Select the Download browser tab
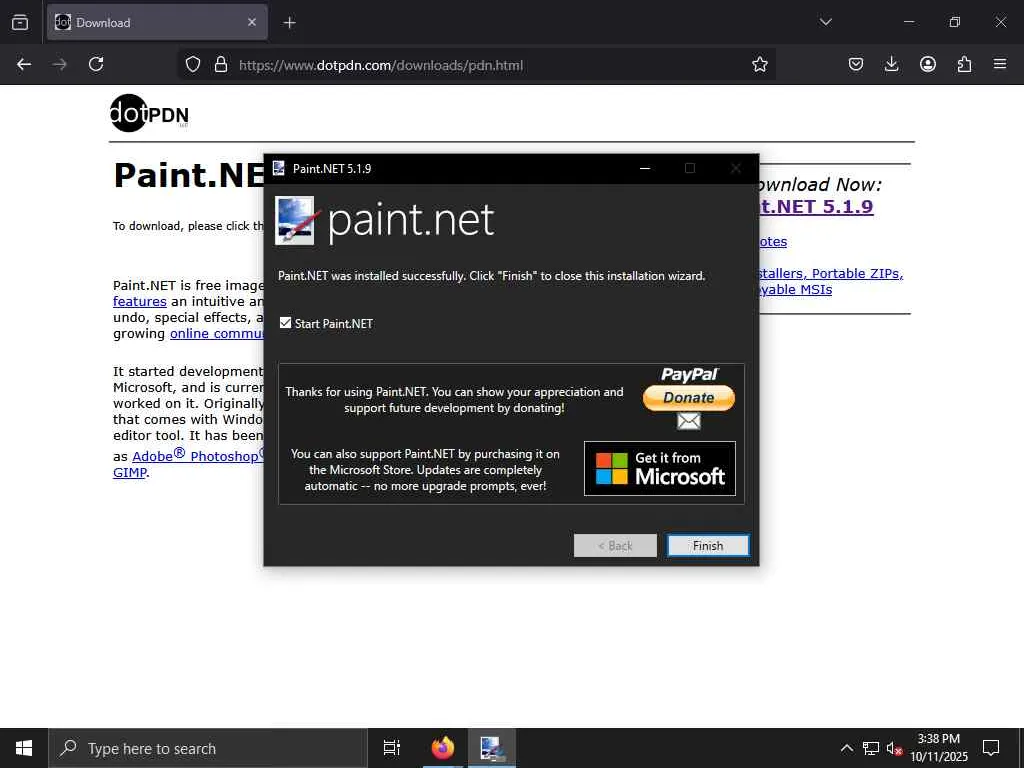The width and height of the screenshot is (1024, 768). pos(157,22)
